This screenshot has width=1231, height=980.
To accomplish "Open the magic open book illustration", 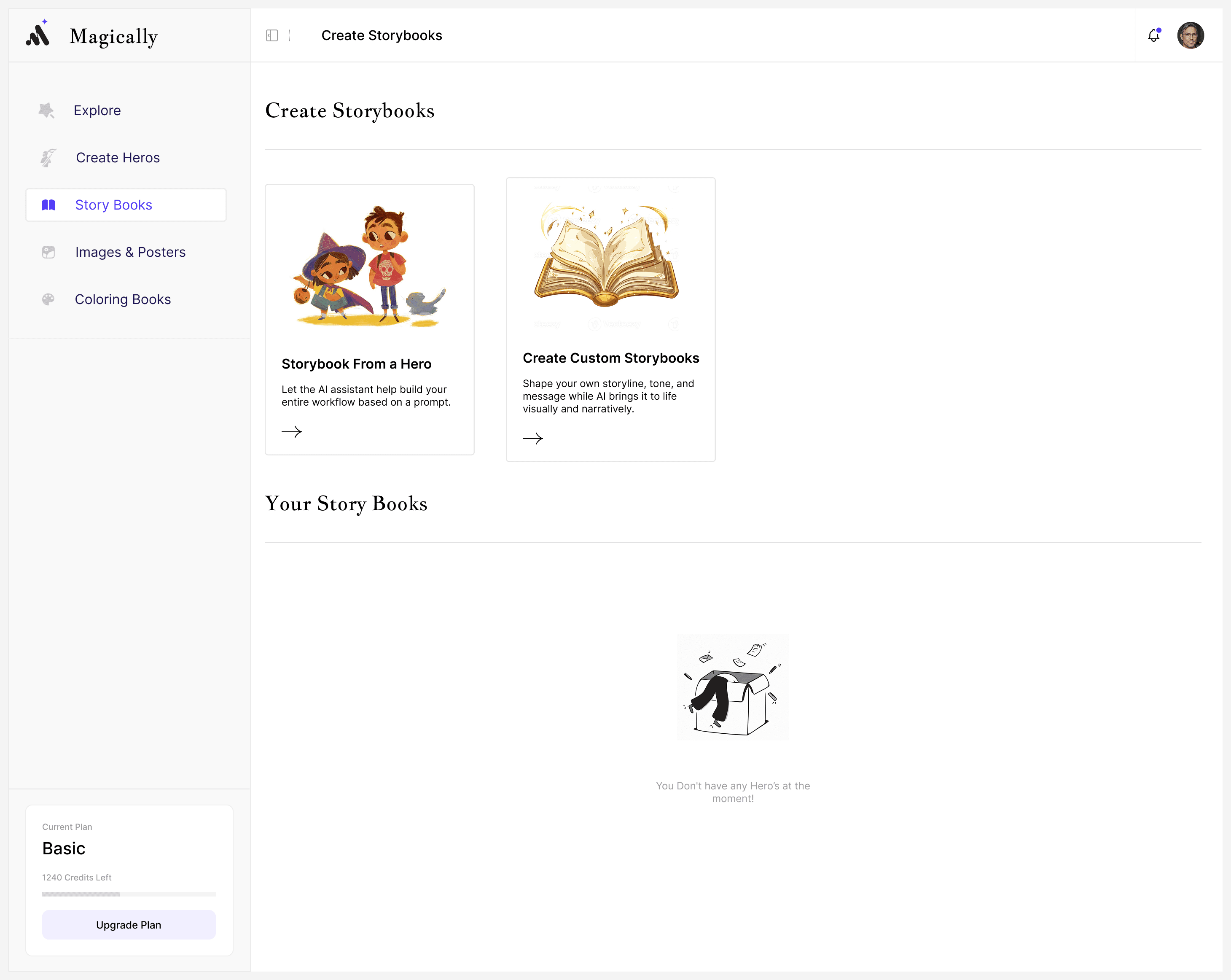I will click(607, 256).
